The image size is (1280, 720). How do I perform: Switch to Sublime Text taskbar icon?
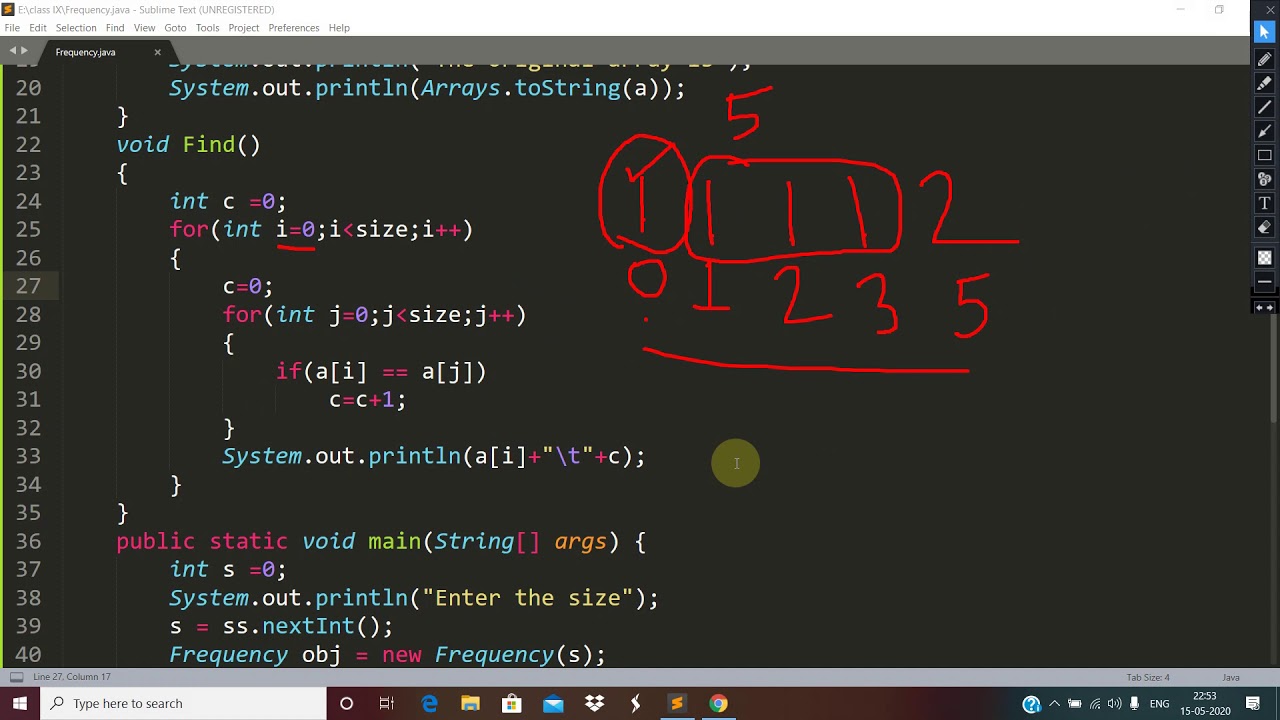tap(677, 703)
